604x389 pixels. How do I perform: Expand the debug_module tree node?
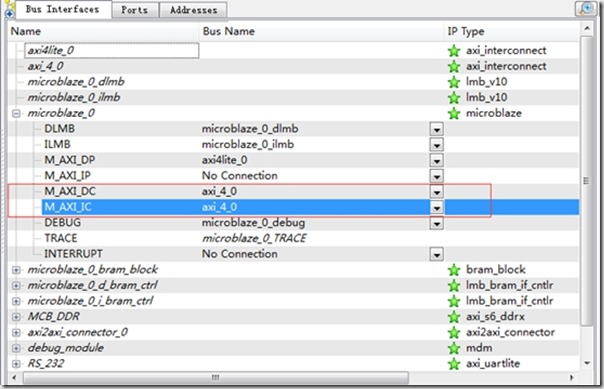[x=16, y=348]
